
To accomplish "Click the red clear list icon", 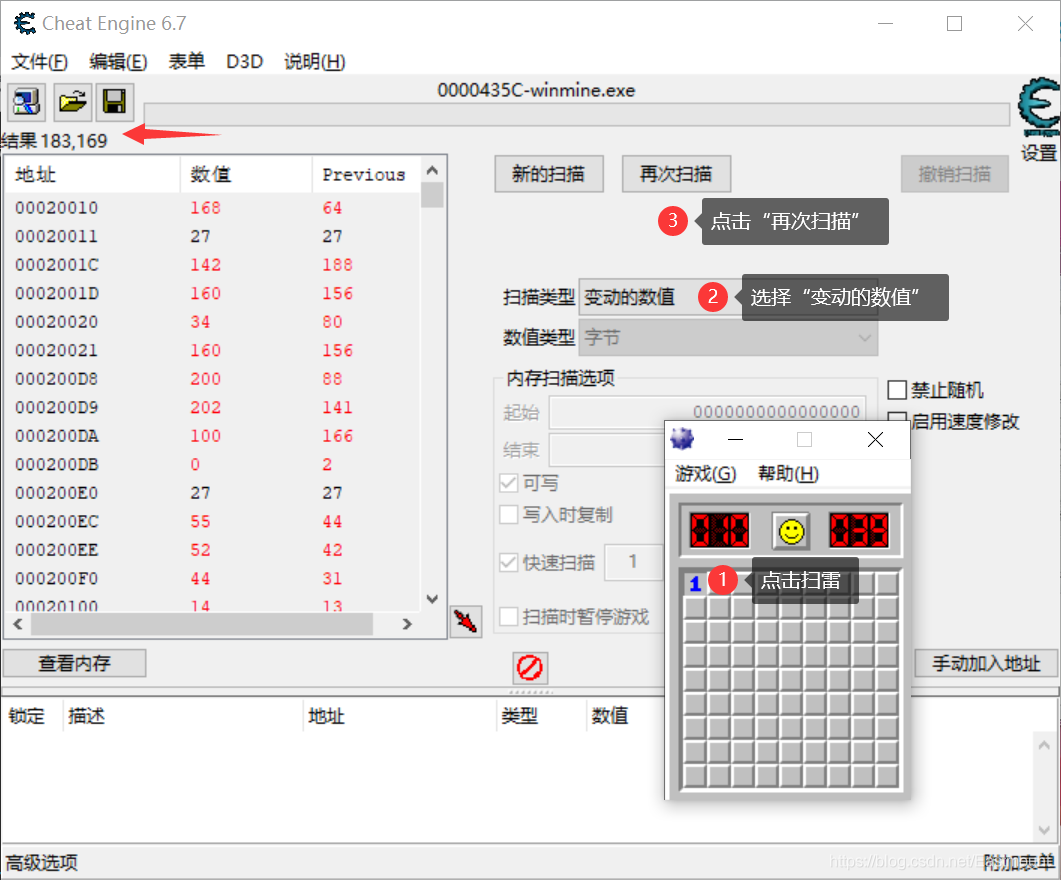I will (530, 668).
